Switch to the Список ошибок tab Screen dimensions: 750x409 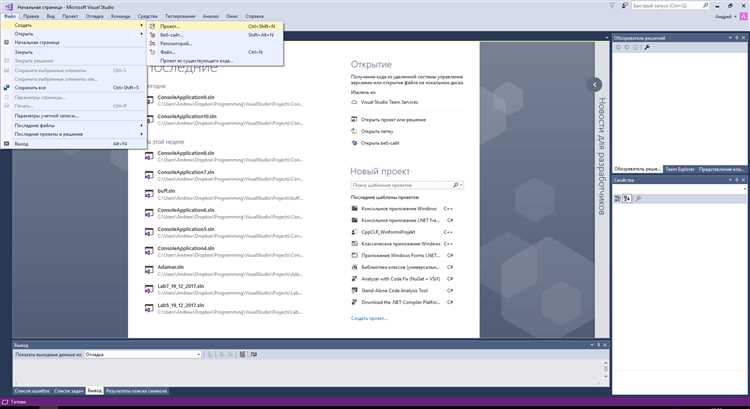click(x=32, y=391)
